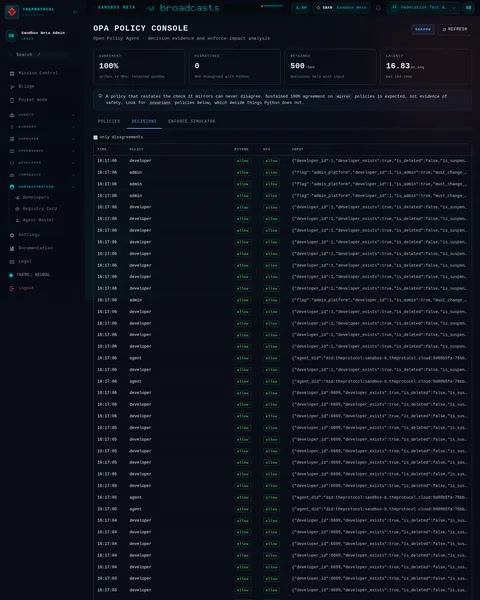This screenshot has height=600, width=480.
Task: Click the Operator group icon
Action: 12,139
